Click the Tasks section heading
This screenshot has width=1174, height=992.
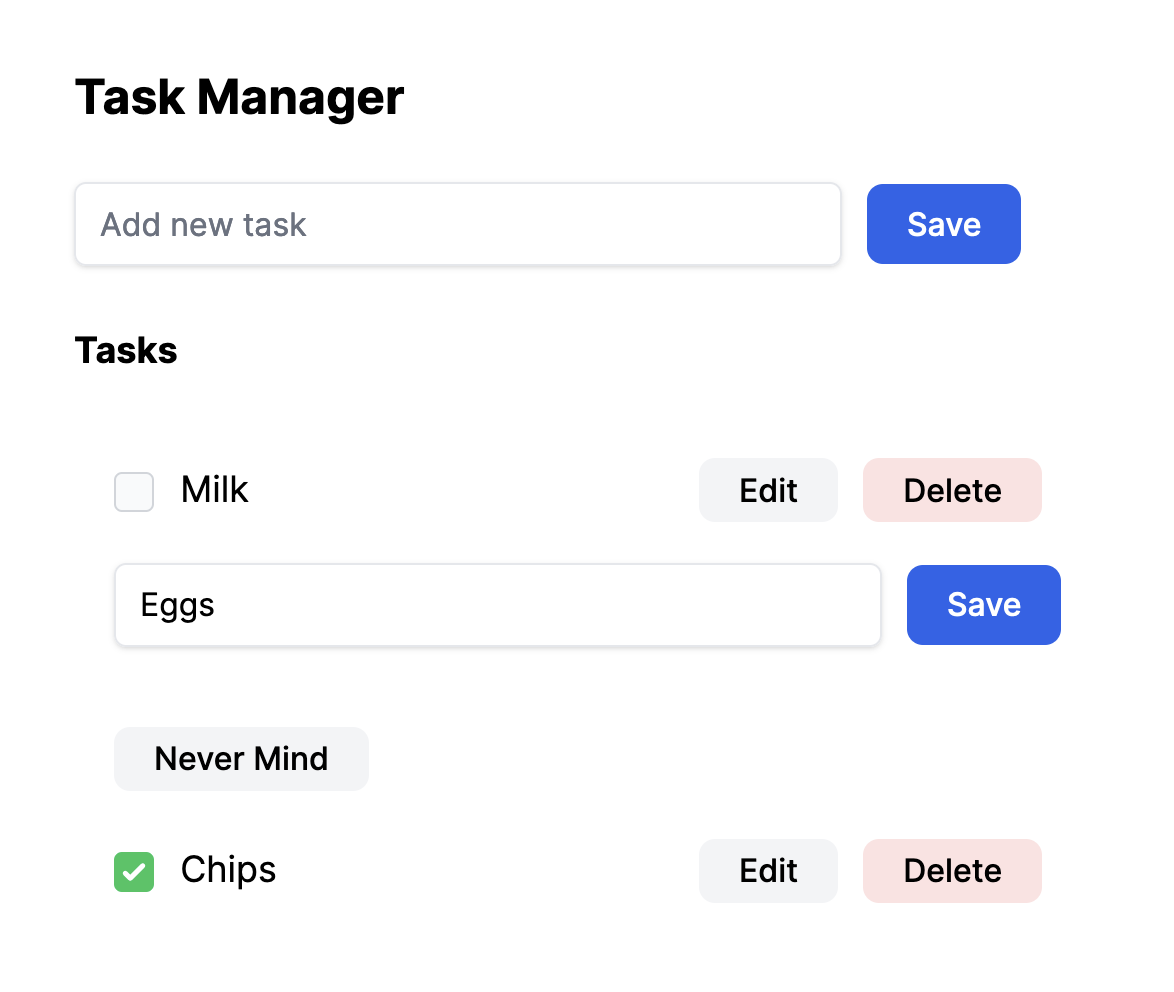pos(126,350)
